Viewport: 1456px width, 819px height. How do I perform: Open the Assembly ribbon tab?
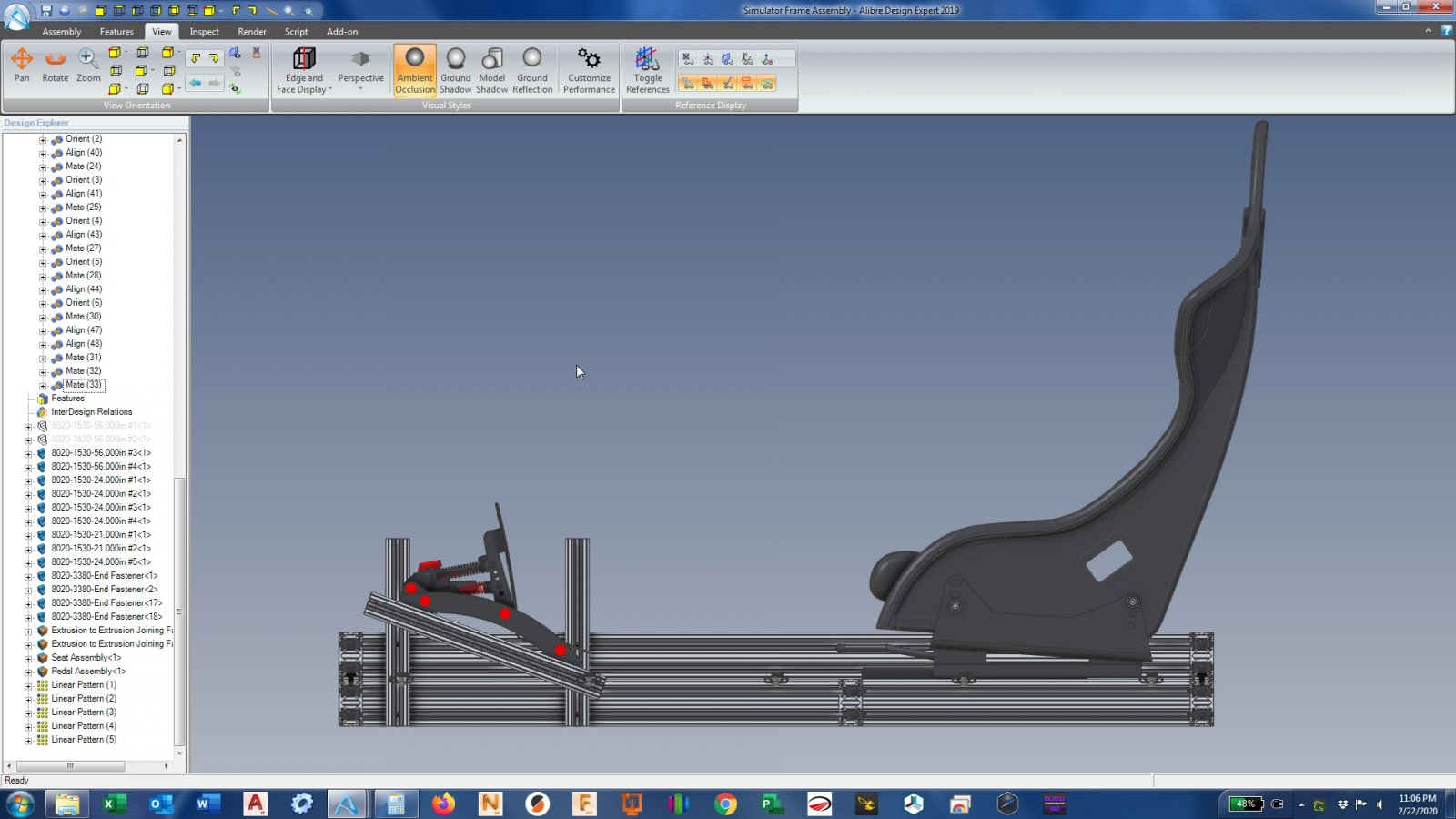point(62,32)
